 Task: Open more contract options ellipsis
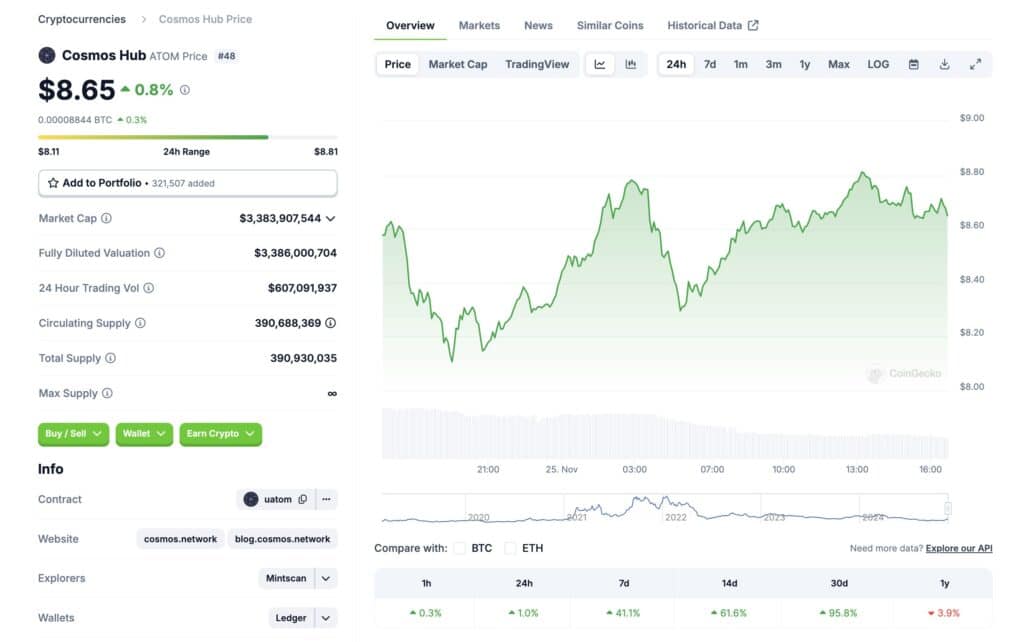tap(327, 500)
